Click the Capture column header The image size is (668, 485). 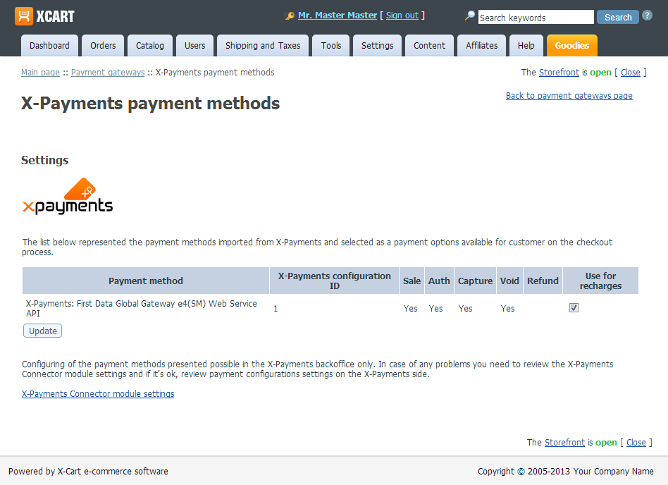pyautogui.click(x=475, y=281)
